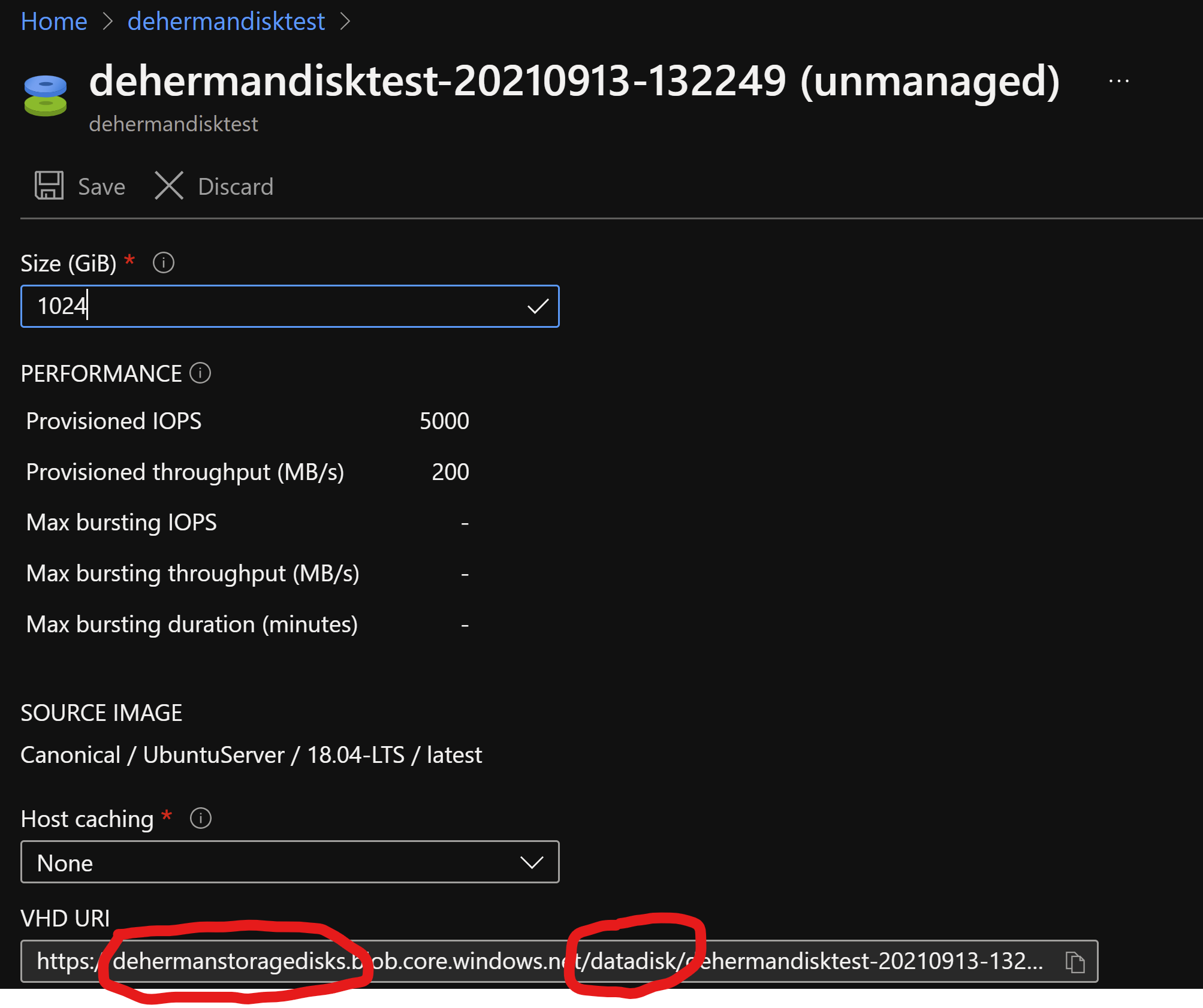Click the Size (GiB) info icon

click(x=164, y=262)
